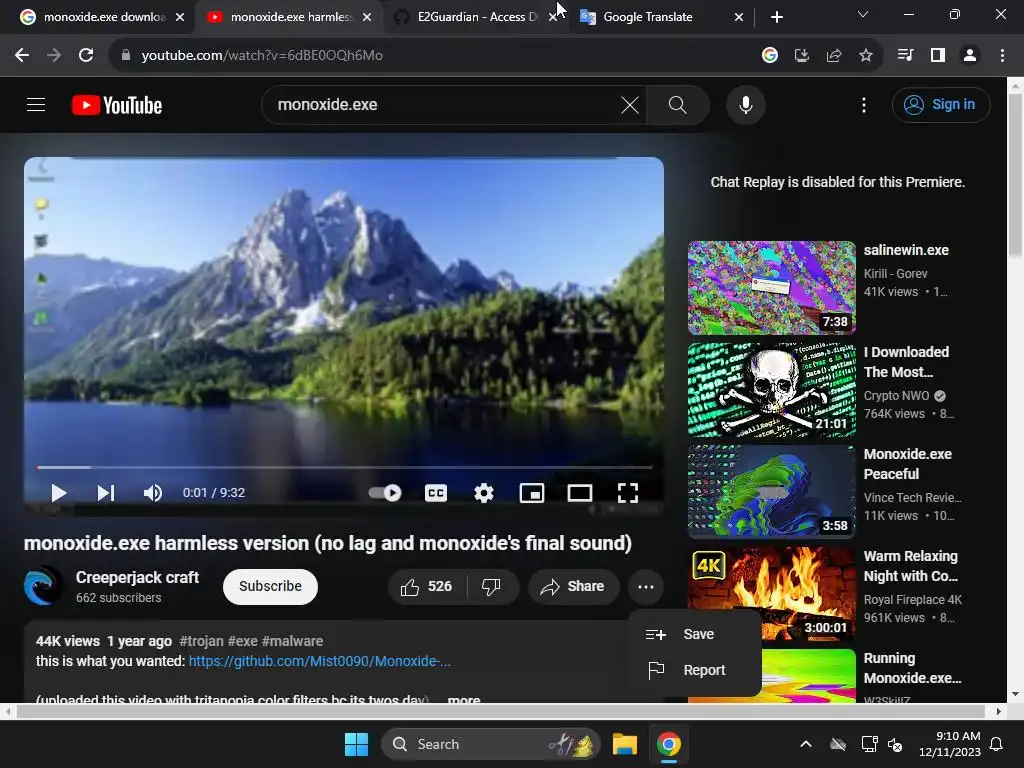Viewport: 1024px width, 768px height.
Task: Open Monoxide.exe Peaceful video thumbnail
Action: (771, 491)
